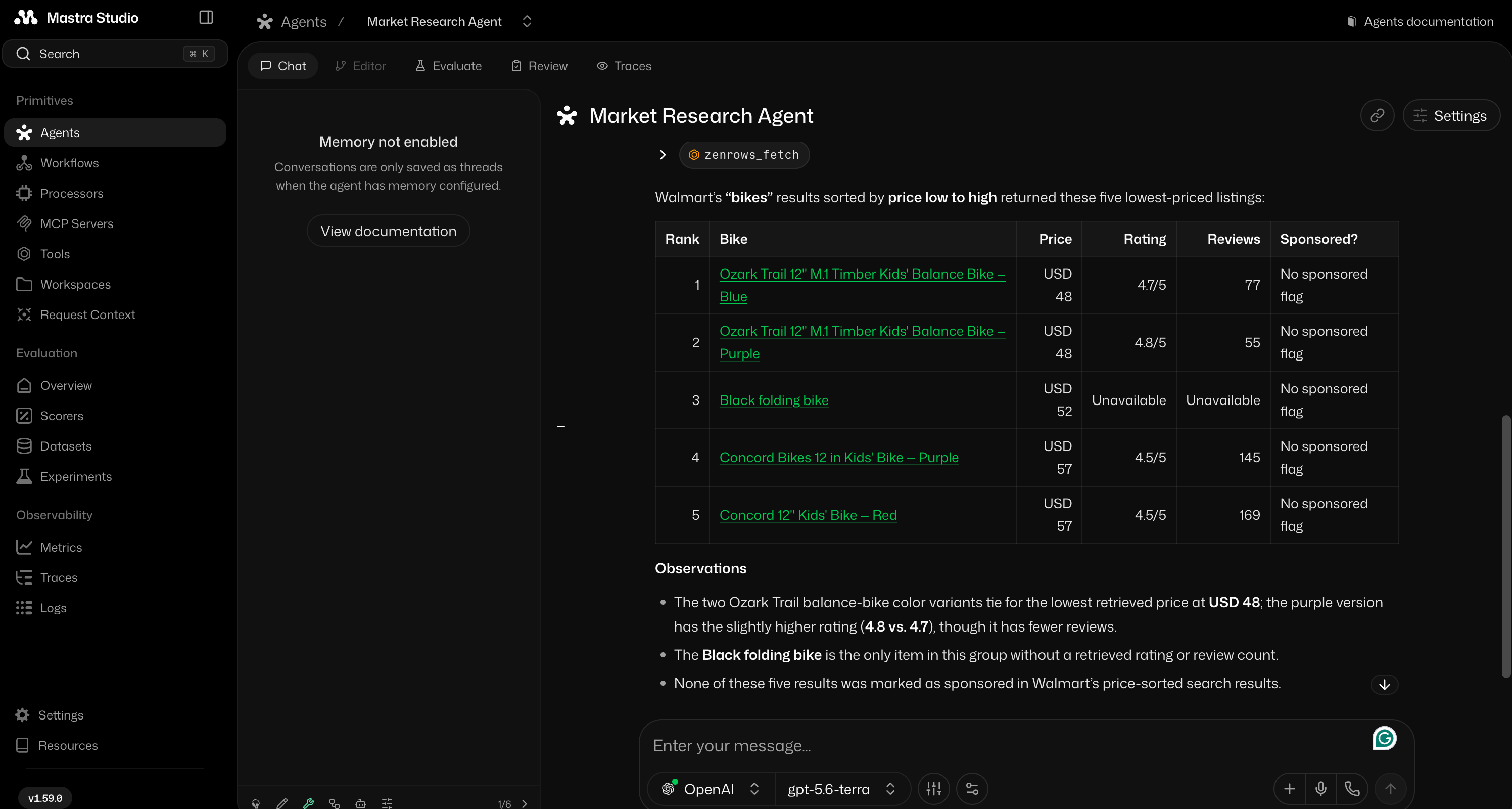
Task: Go to the Datasets page
Action: coord(115,446)
